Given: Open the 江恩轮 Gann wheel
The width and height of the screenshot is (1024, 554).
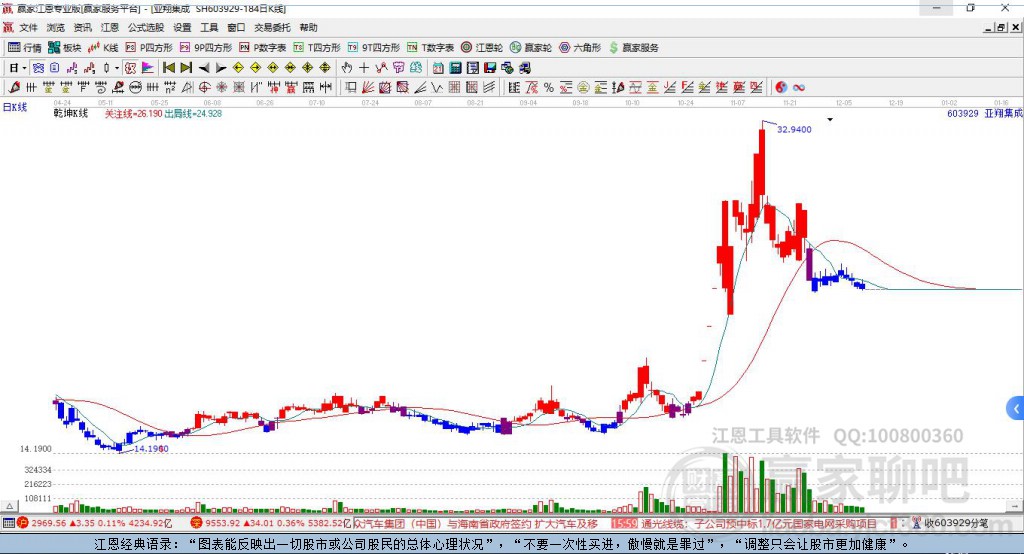Looking at the screenshot, I should (x=481, y=48).
